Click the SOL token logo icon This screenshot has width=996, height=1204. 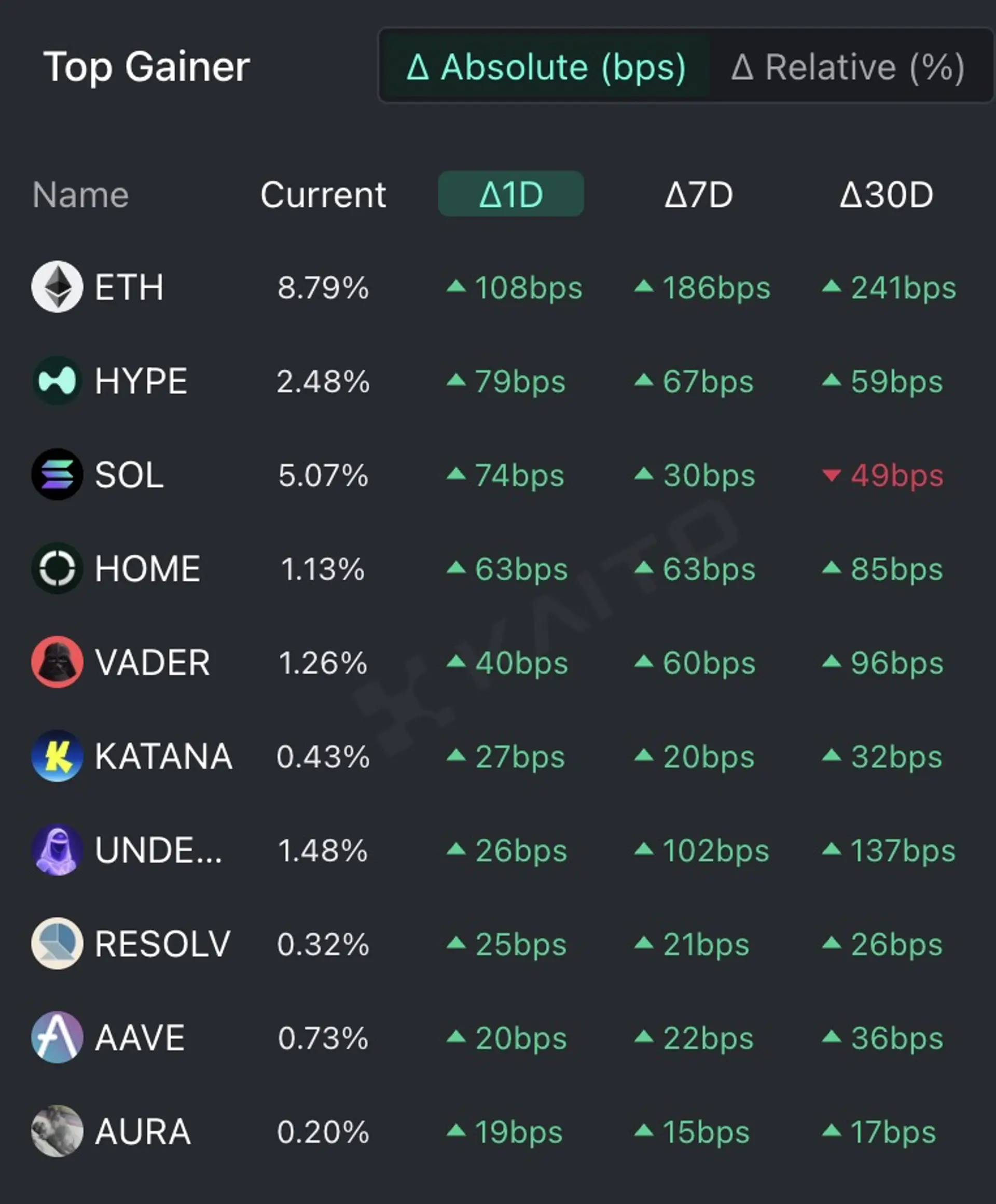(57, 474)
